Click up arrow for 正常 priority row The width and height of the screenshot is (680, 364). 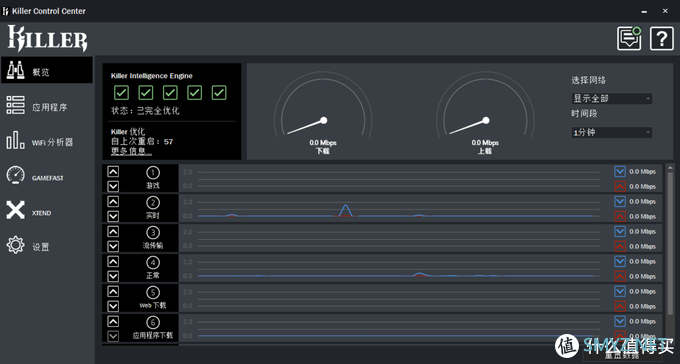pyautogui.click(x=113, y=262)
